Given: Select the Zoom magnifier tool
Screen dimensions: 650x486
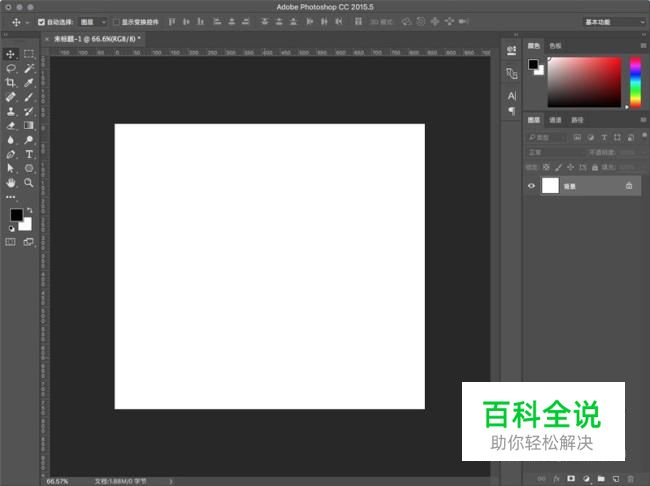Looking at the screenshot, I should pyautogui.click(x=29, y=184).
